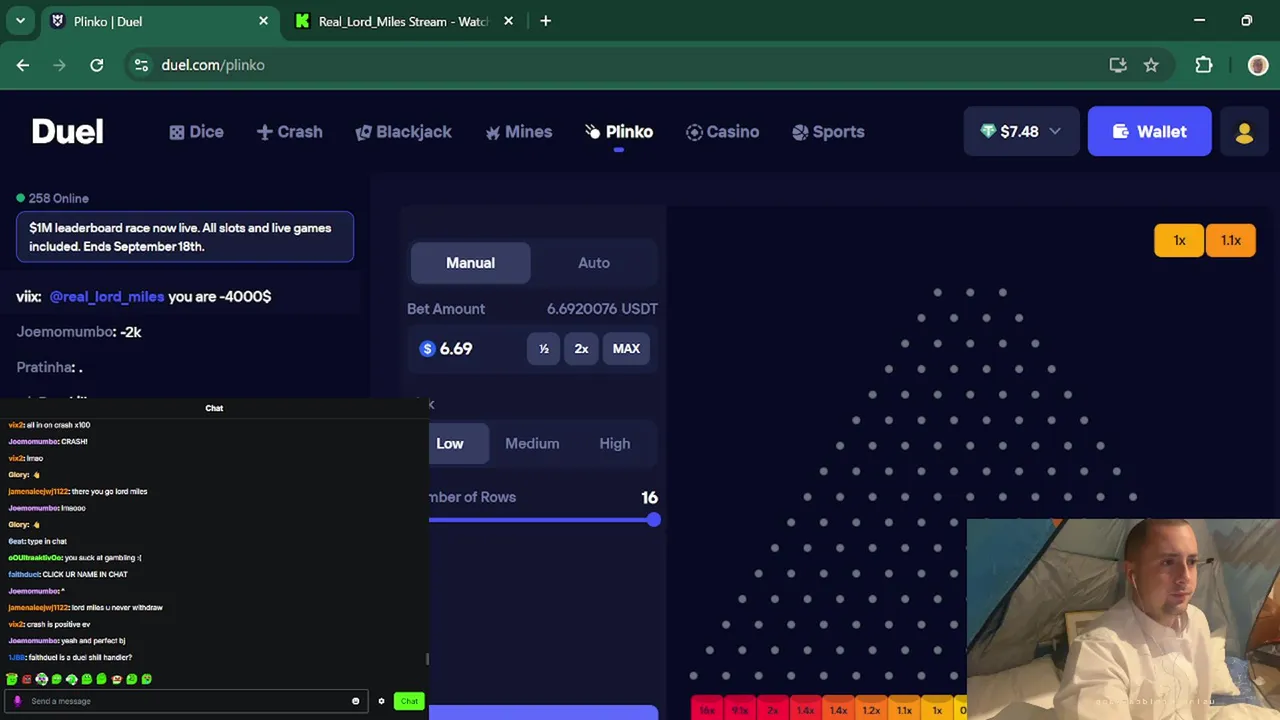Click the stream chat scrollbar
This screenshot has height=720, width=1280.
click(x=427, y=658)
